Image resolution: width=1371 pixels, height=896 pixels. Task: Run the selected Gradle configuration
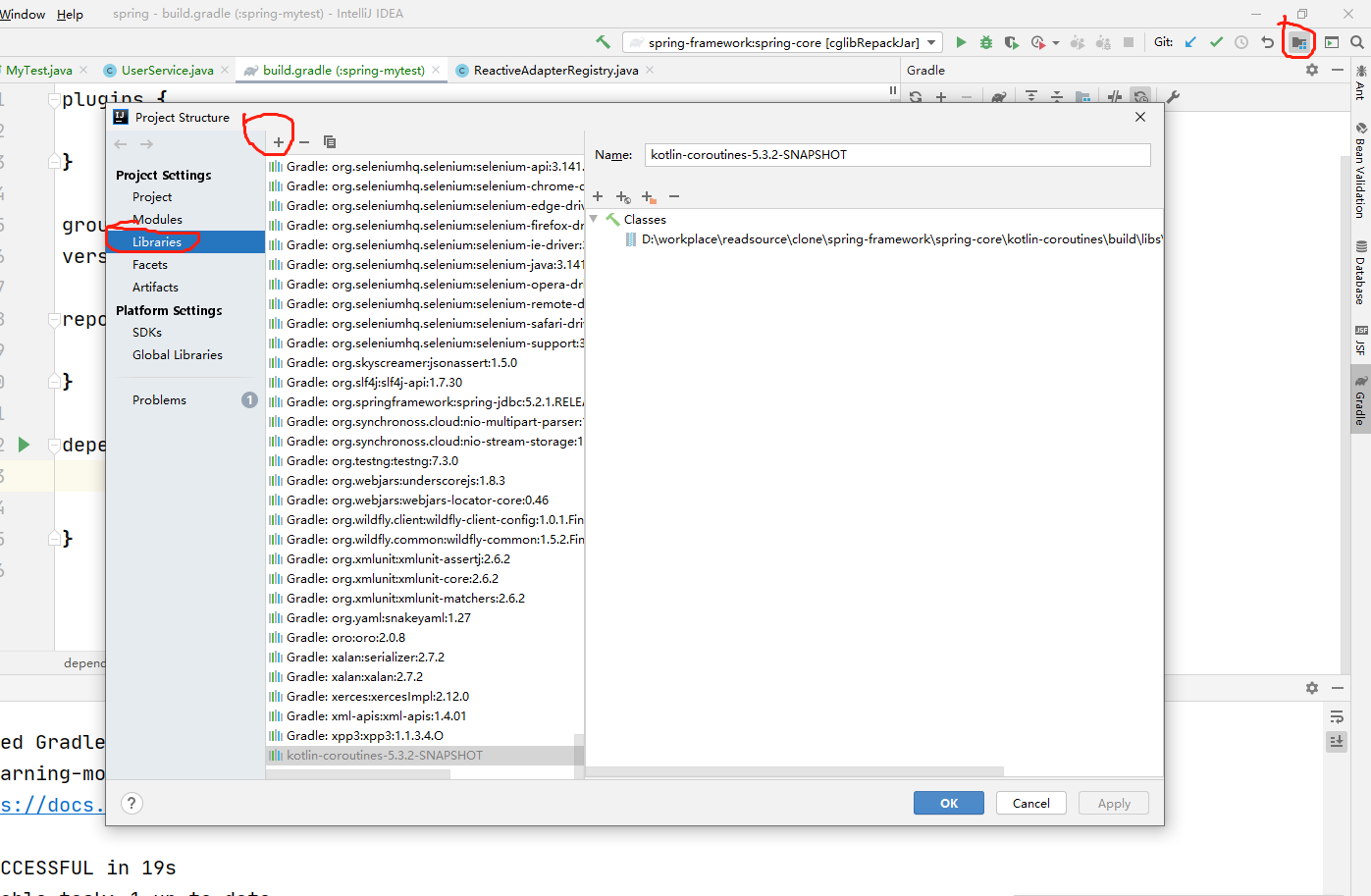point(961,42)
